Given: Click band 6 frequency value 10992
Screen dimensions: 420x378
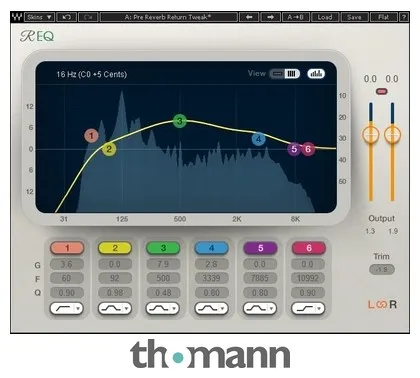Looking at the screenshot, I should coord(308,278).
